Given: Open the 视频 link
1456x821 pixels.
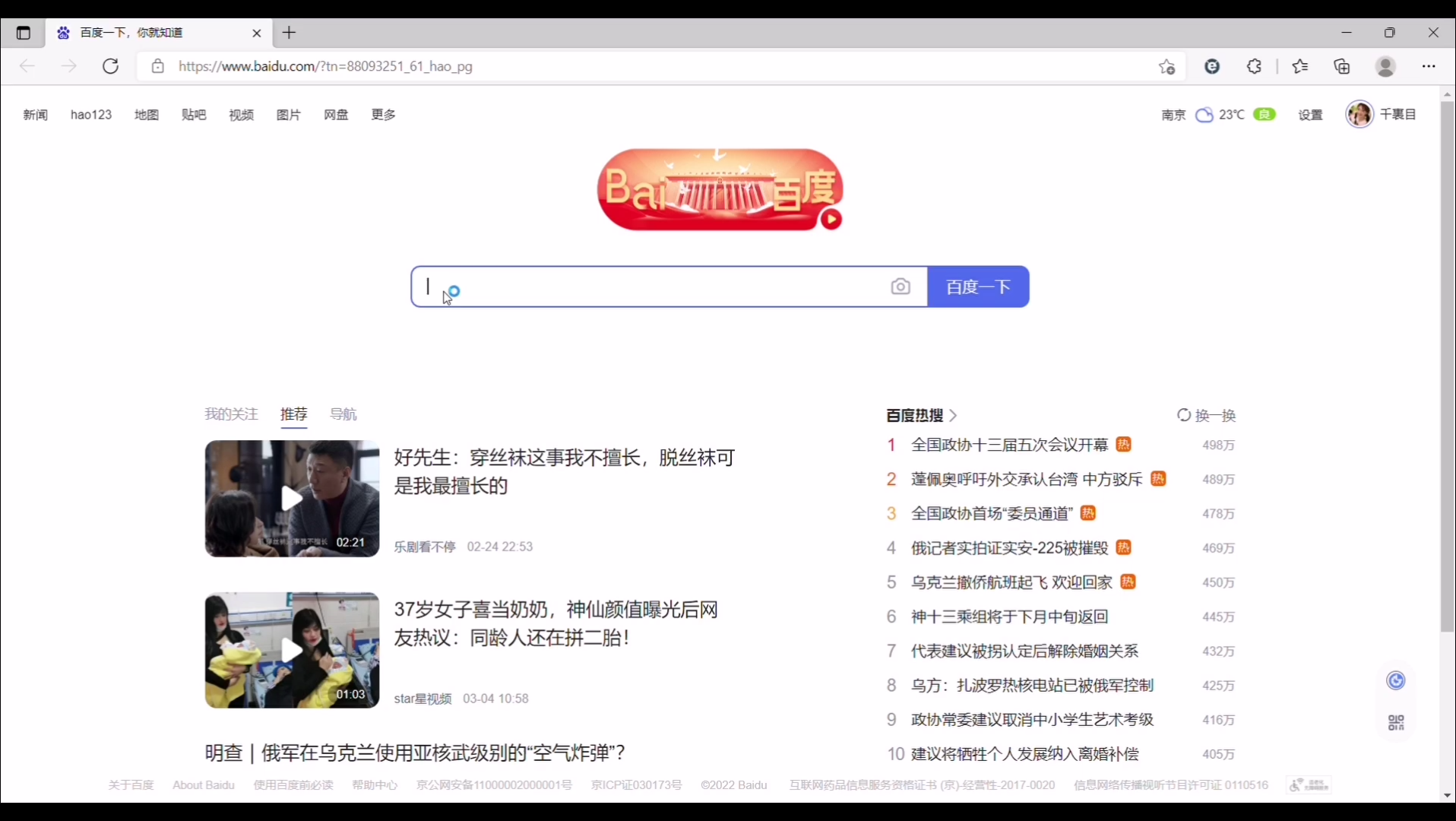Looking at the screenshot, I should pyautogui.click(x=242, y=115).
